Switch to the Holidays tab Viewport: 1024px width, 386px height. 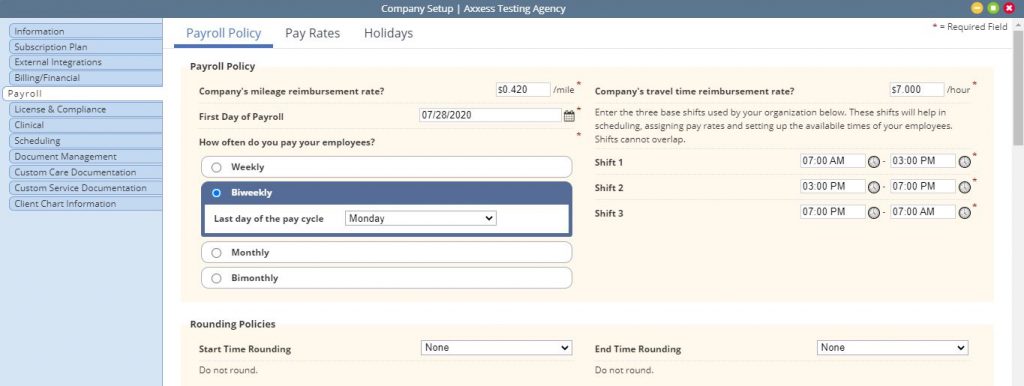coord(389,33)
